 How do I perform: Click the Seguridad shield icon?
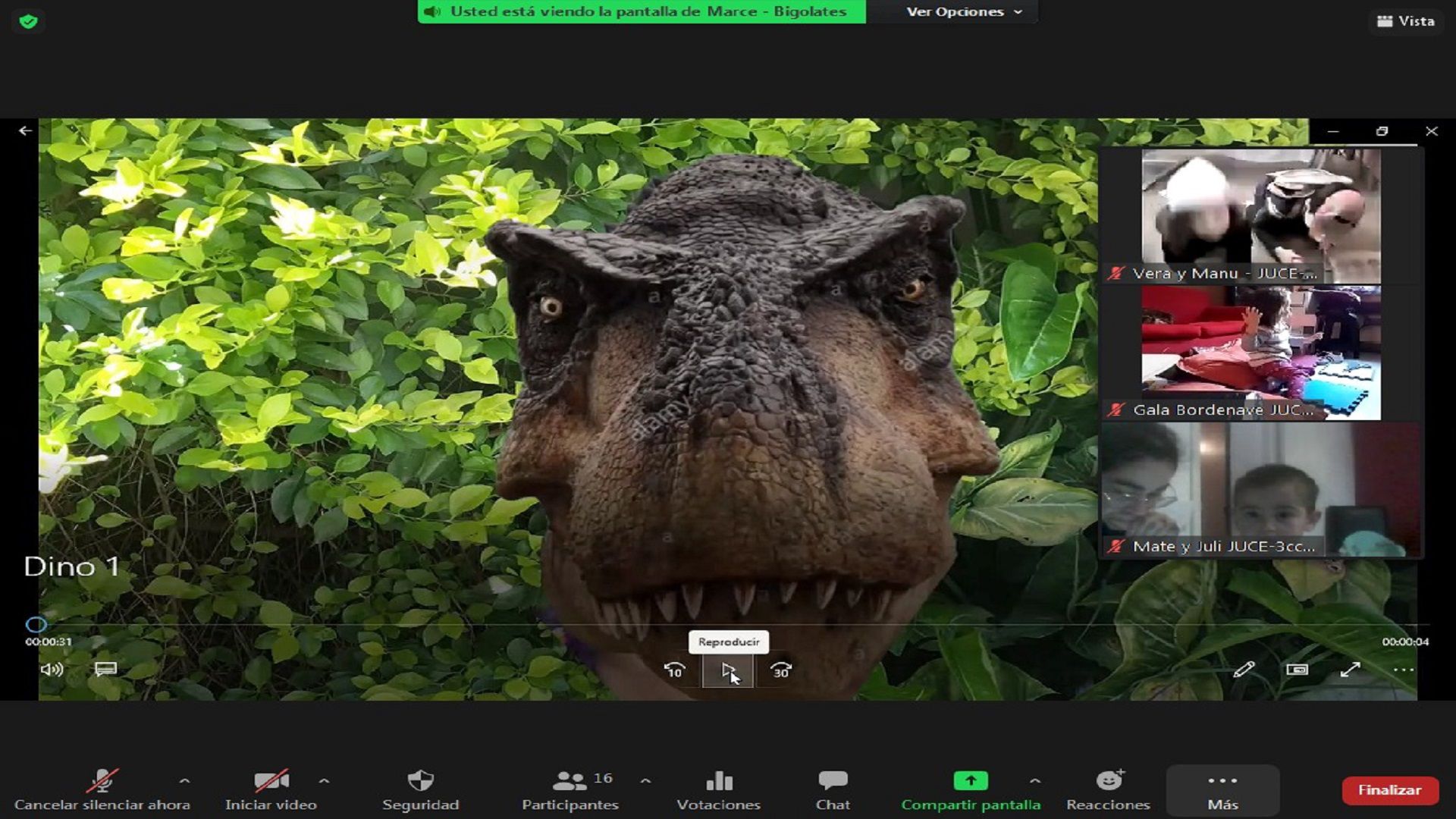pos(421,780)
